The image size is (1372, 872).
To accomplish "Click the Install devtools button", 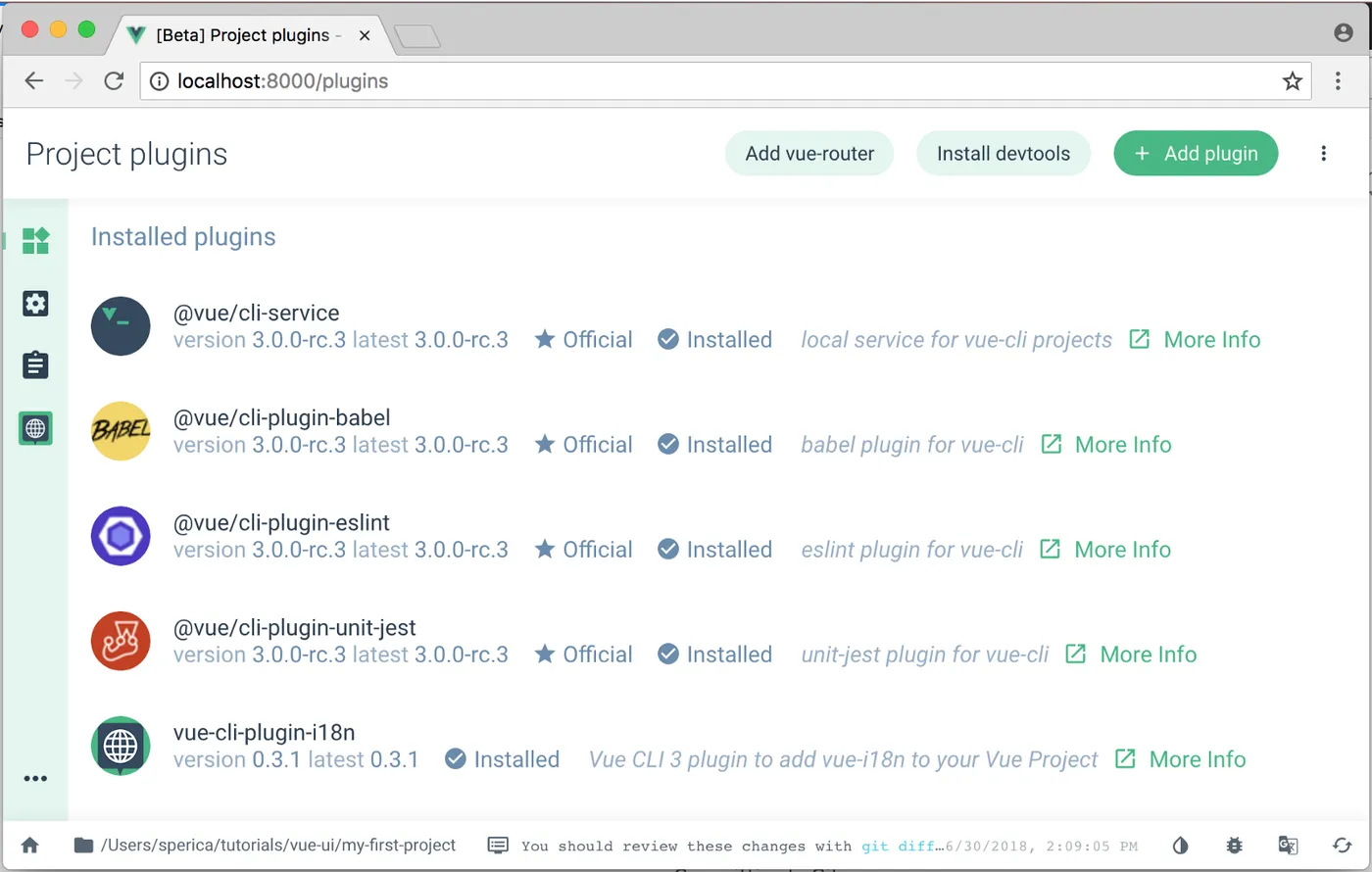I will pos(1004,154).
